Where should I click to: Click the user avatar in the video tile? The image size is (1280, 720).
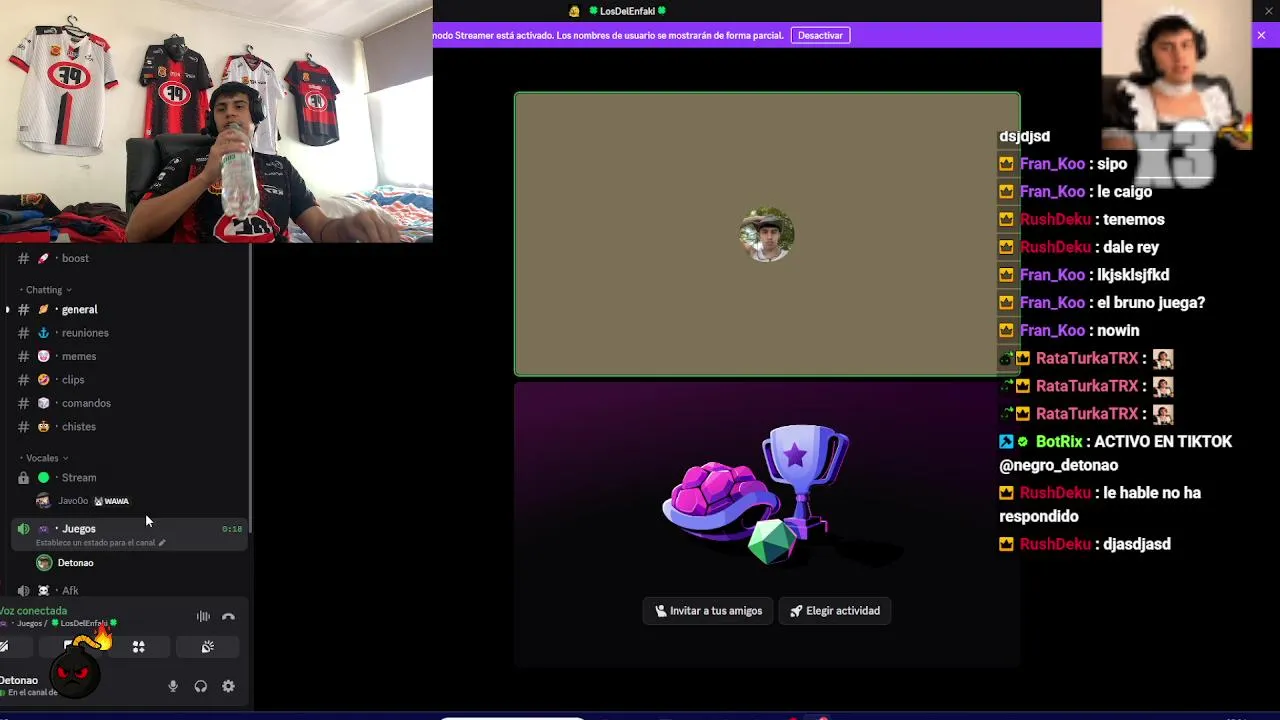point(767,234)
